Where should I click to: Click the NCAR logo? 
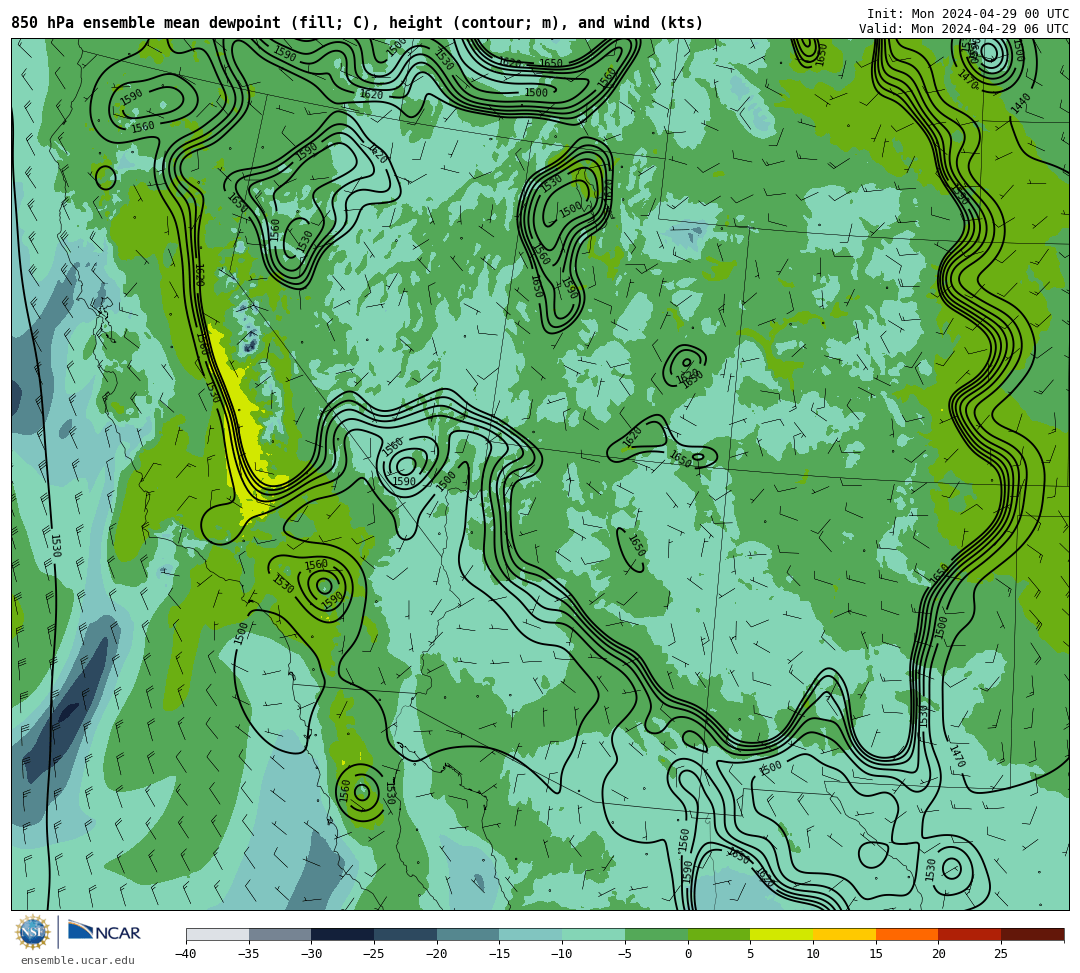104,932
